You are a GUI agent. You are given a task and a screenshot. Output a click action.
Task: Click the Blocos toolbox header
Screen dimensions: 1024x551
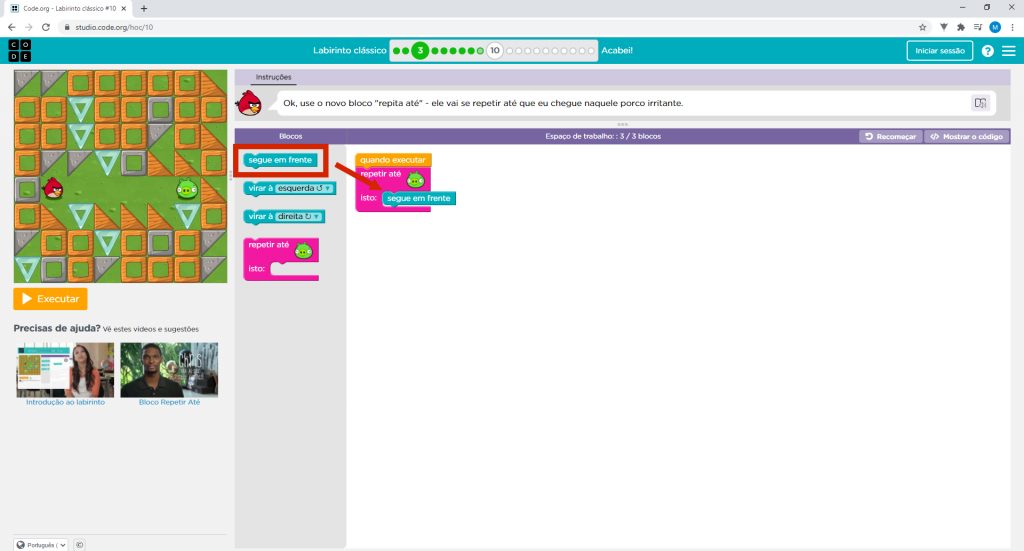(x=291, y=136)
